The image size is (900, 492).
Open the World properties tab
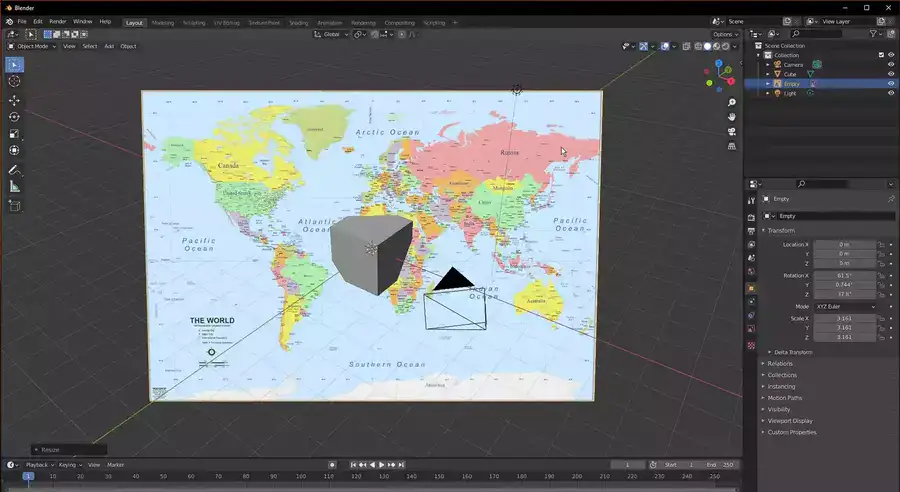tap(751, 272)
